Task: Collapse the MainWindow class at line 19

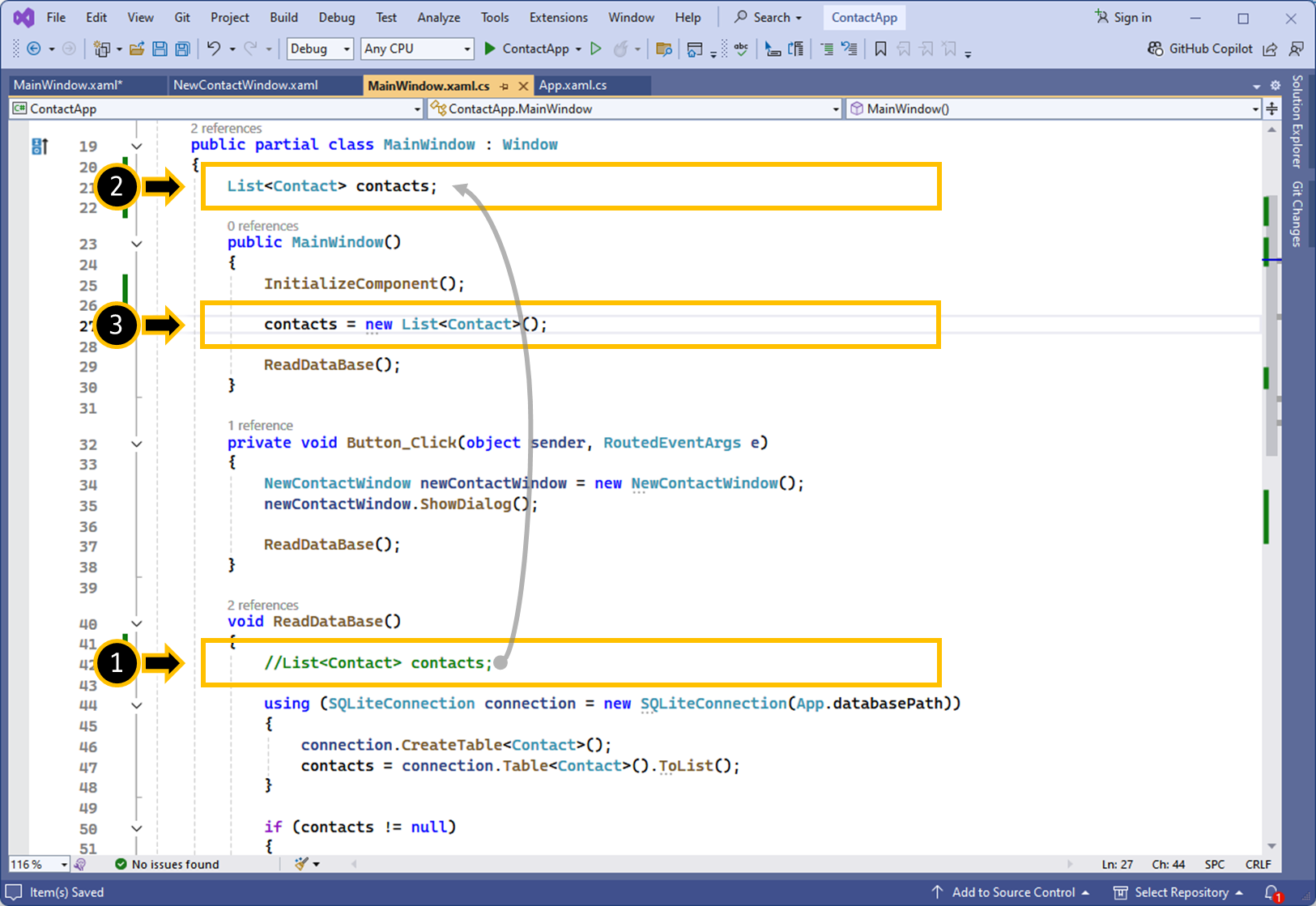Action: 137,146
